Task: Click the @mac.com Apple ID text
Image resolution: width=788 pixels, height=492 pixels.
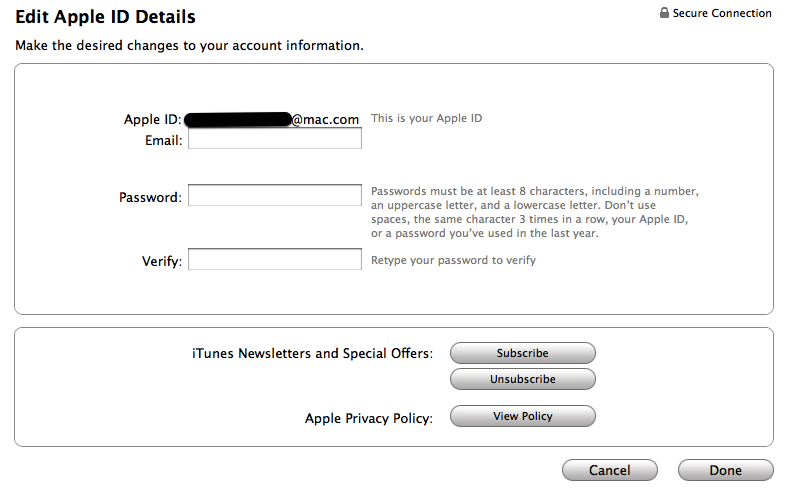Action: (326, 120)
